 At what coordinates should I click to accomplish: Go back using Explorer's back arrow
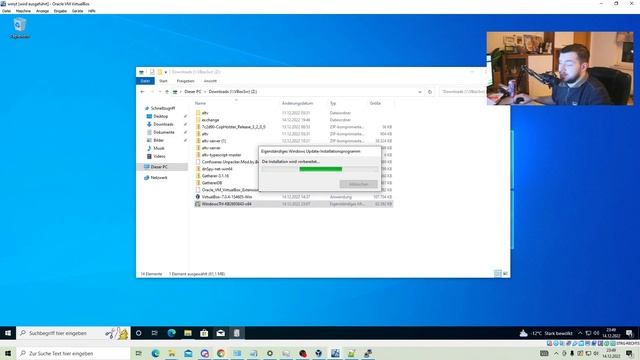142,92
